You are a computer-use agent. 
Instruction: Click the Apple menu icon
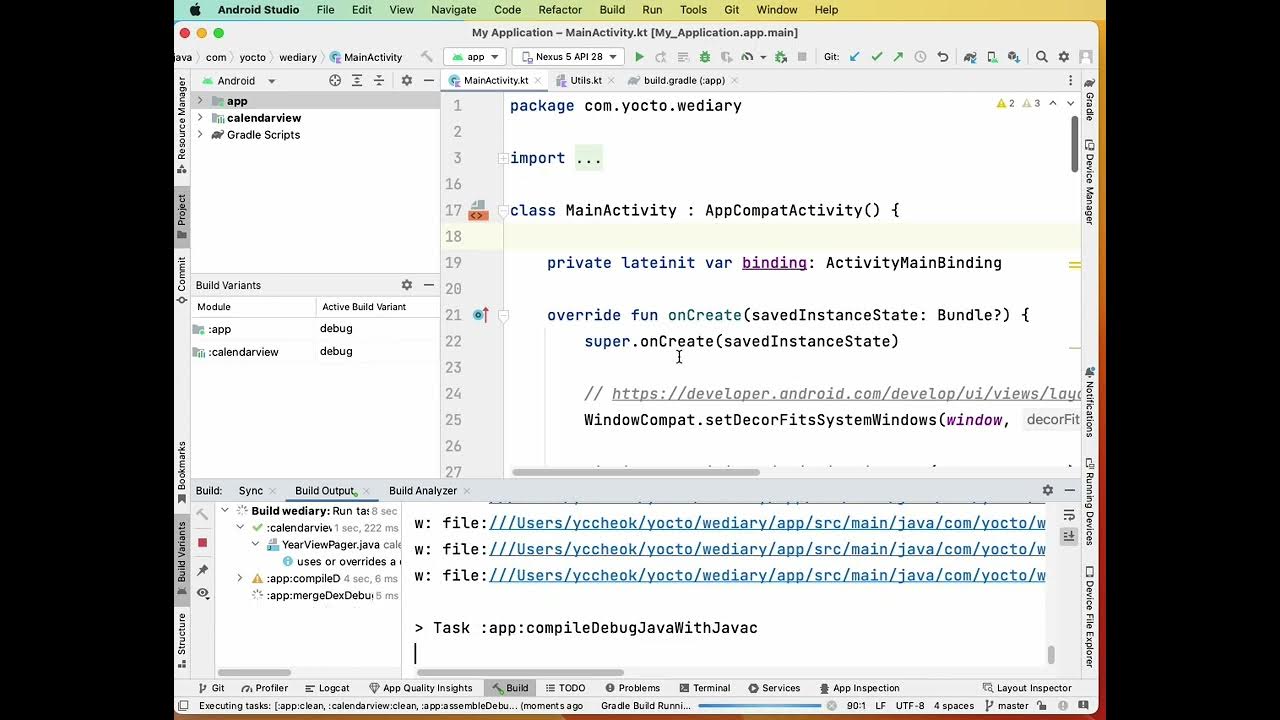[x=194, y=9]
